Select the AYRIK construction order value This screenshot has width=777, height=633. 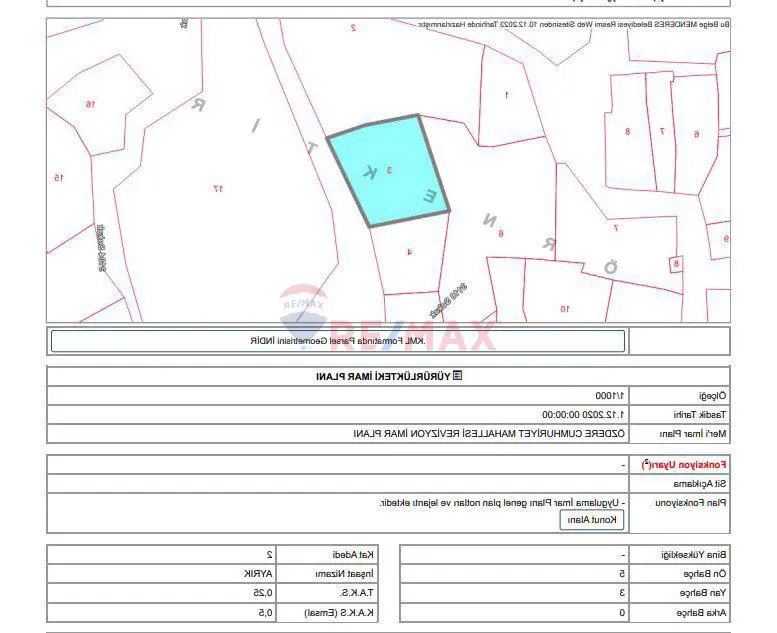coord(258,574)
